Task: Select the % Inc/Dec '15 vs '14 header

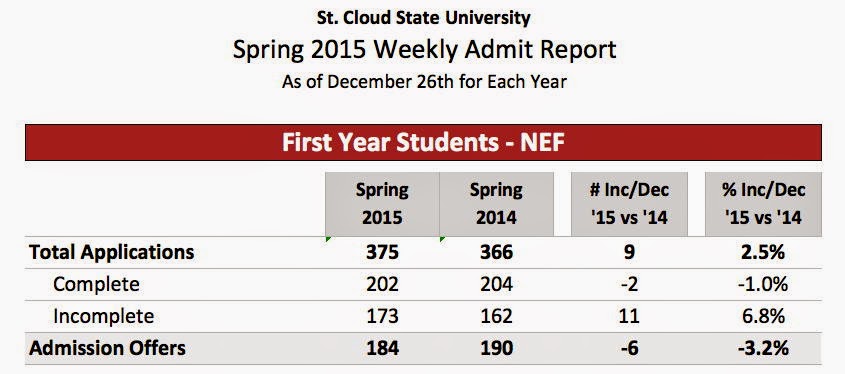Action: click(763, 204)
